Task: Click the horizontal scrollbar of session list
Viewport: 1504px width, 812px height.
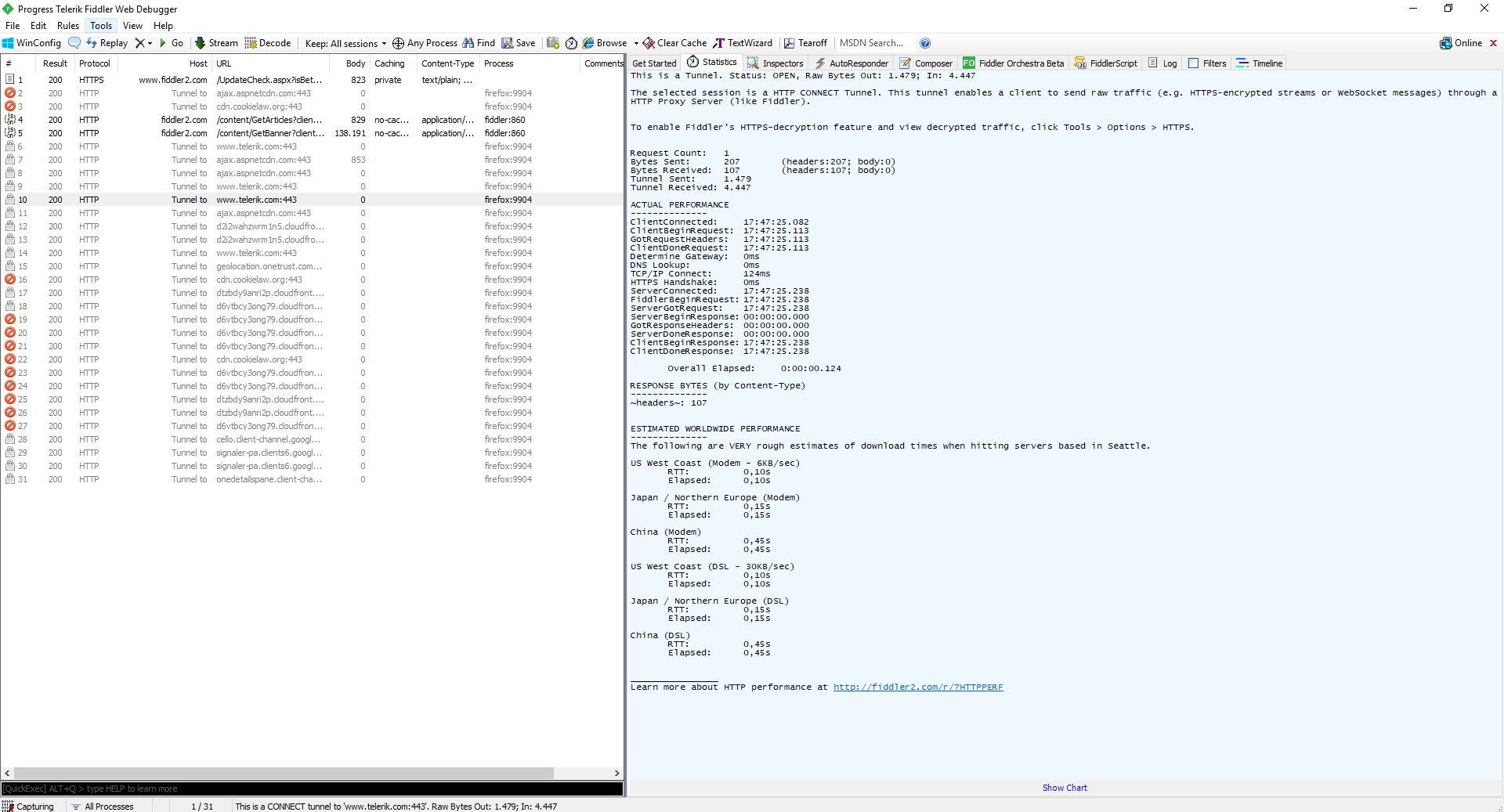Action: coord(284,773)
